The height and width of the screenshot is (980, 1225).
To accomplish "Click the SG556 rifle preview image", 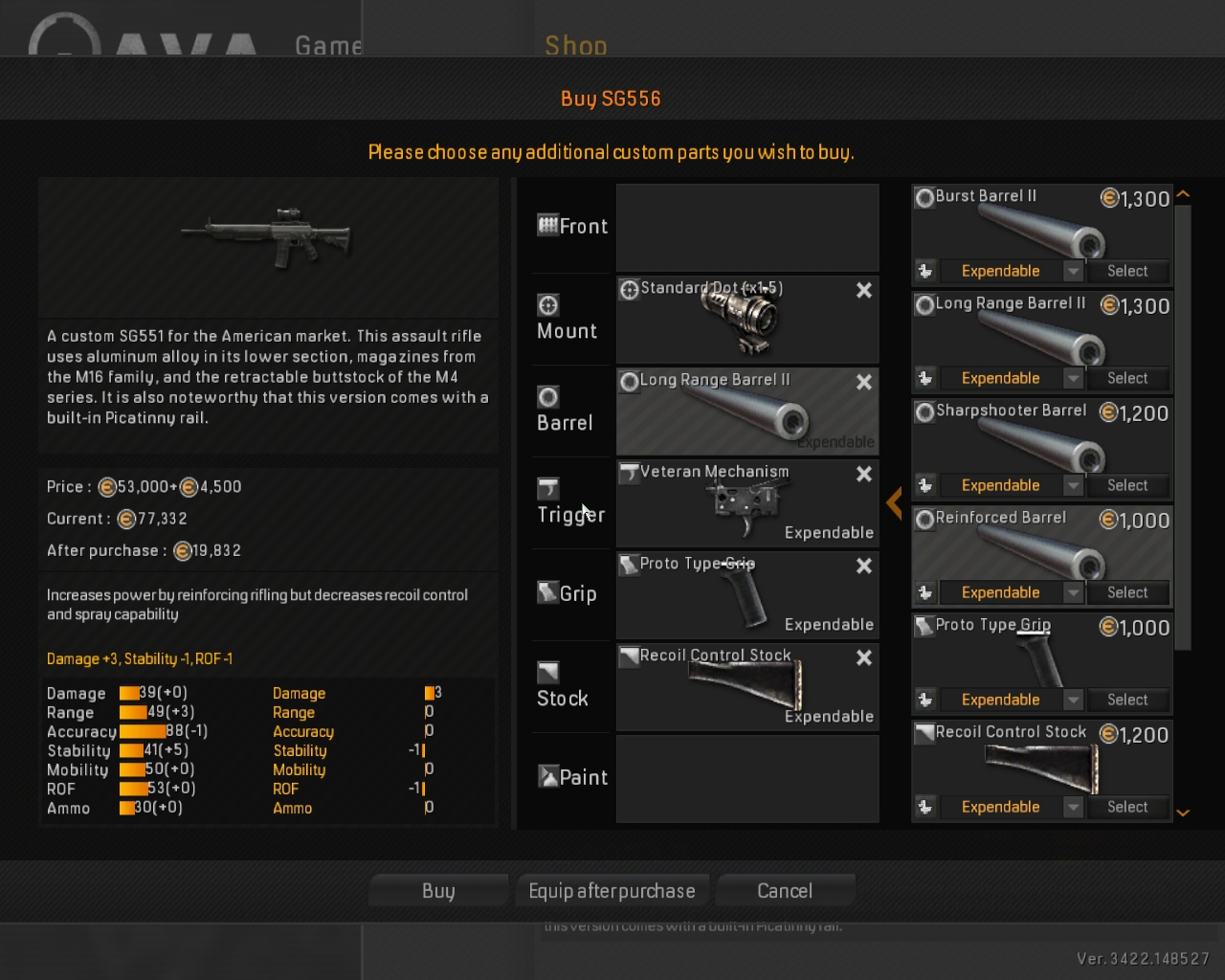I will [x=268, y=236].
